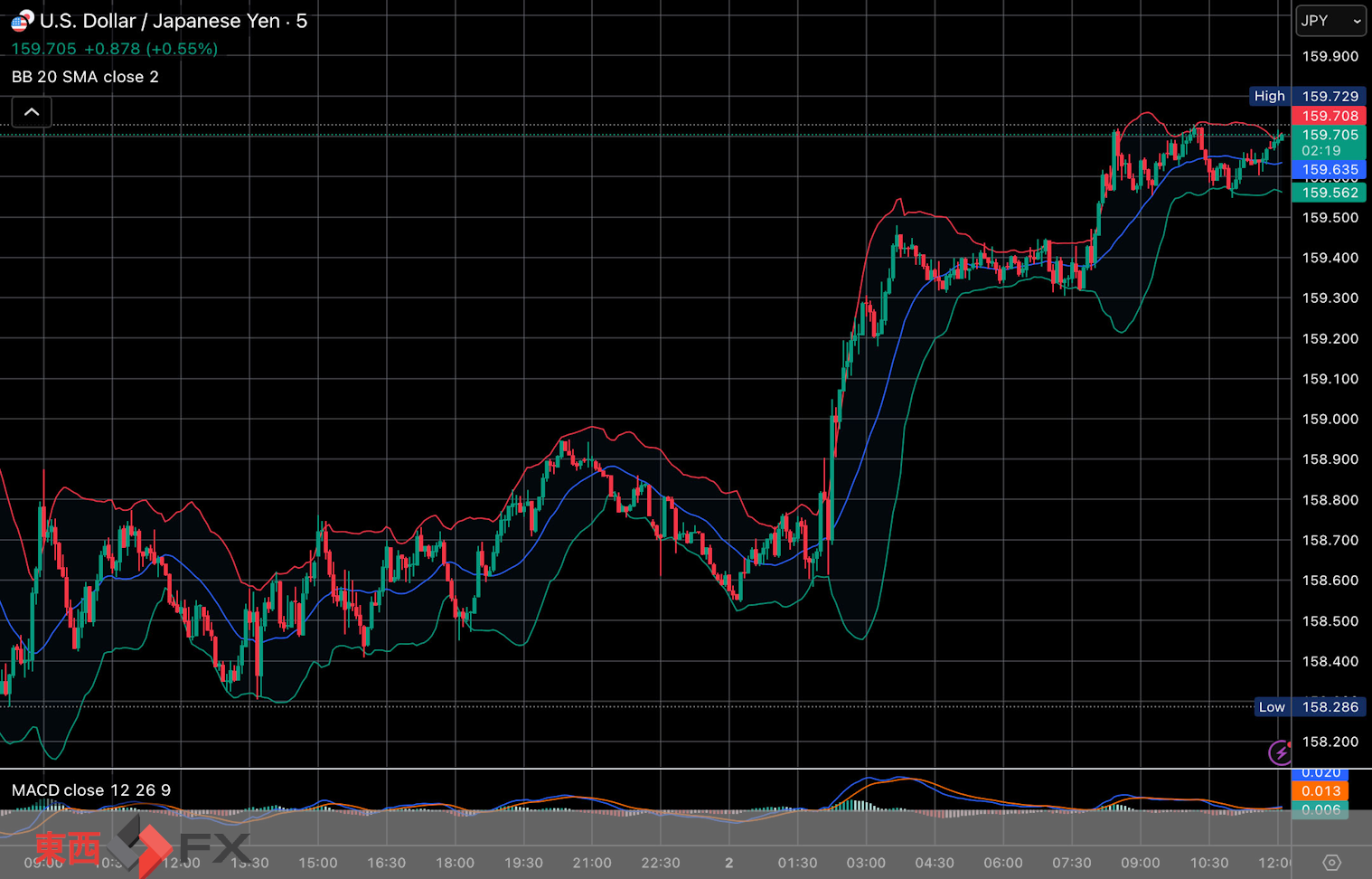Click the green 159.562 lower band label
The height and width of the screenshot is (879, 1372).
[1330, 193]
